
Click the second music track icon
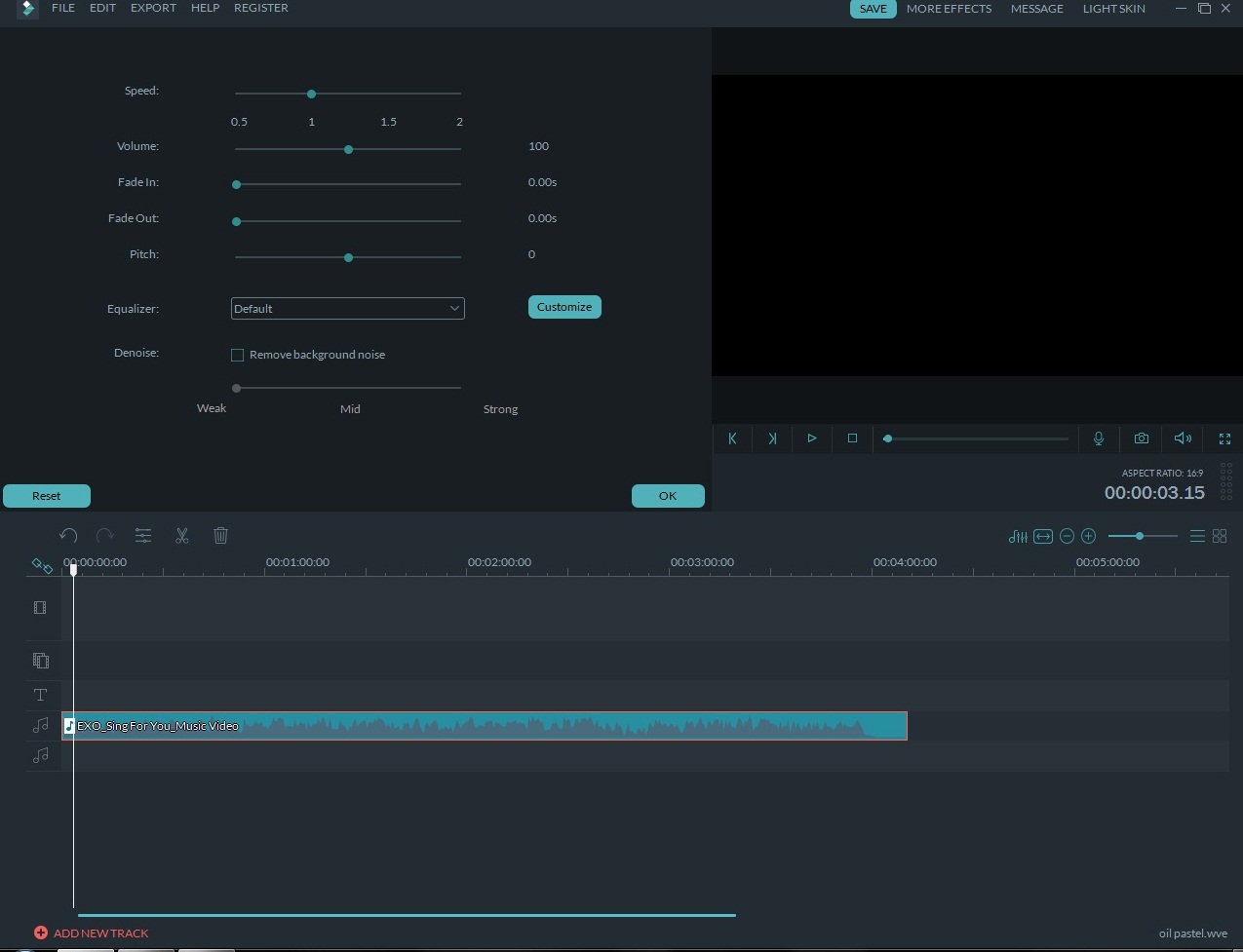coord(40,755)
